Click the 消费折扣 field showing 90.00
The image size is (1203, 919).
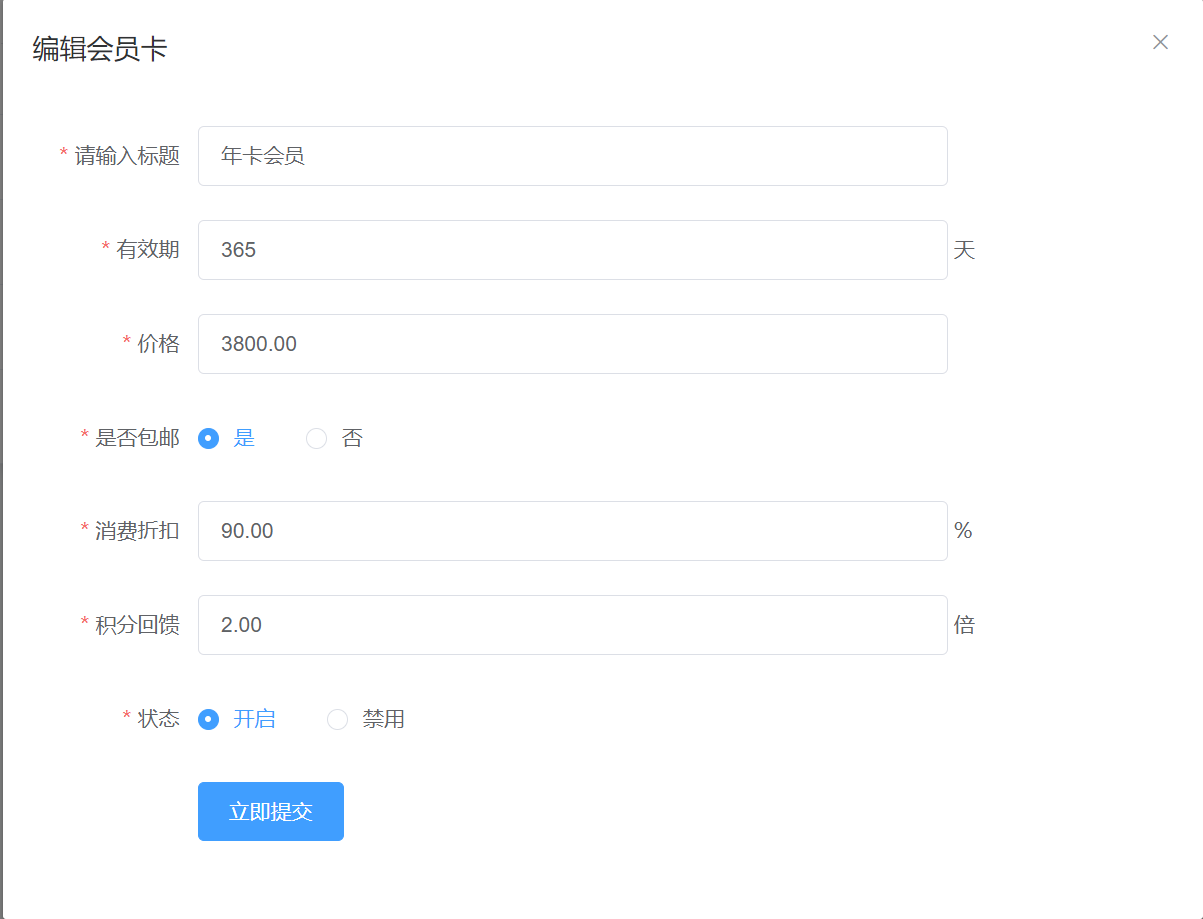point(572,531)
